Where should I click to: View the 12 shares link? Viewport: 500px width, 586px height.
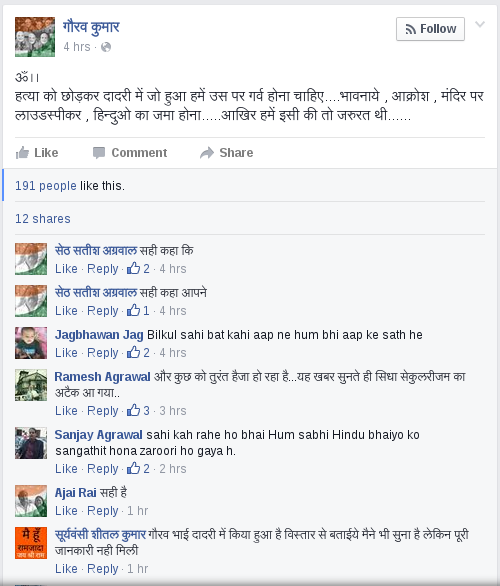(43, 219)
